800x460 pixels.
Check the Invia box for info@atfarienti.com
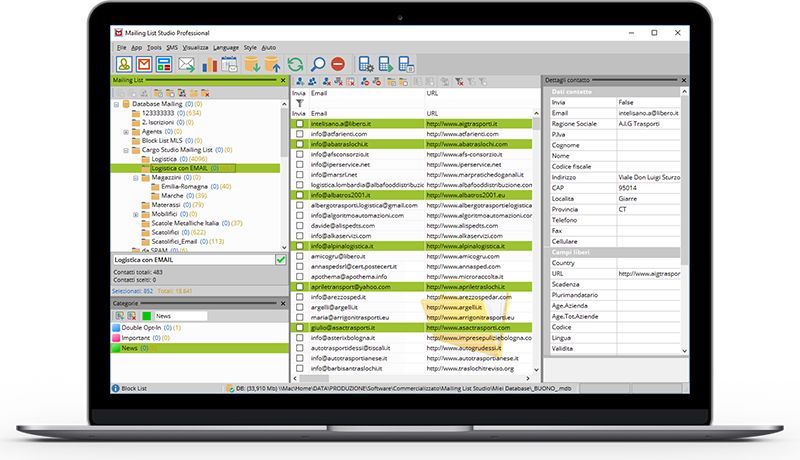(299, 134)
